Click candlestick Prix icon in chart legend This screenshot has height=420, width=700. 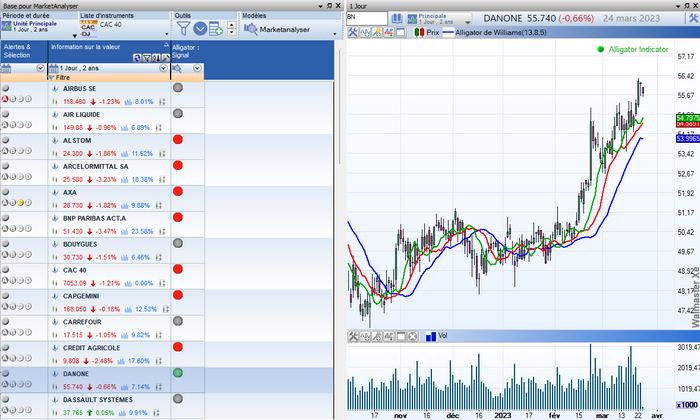click(x=419, y=32)
